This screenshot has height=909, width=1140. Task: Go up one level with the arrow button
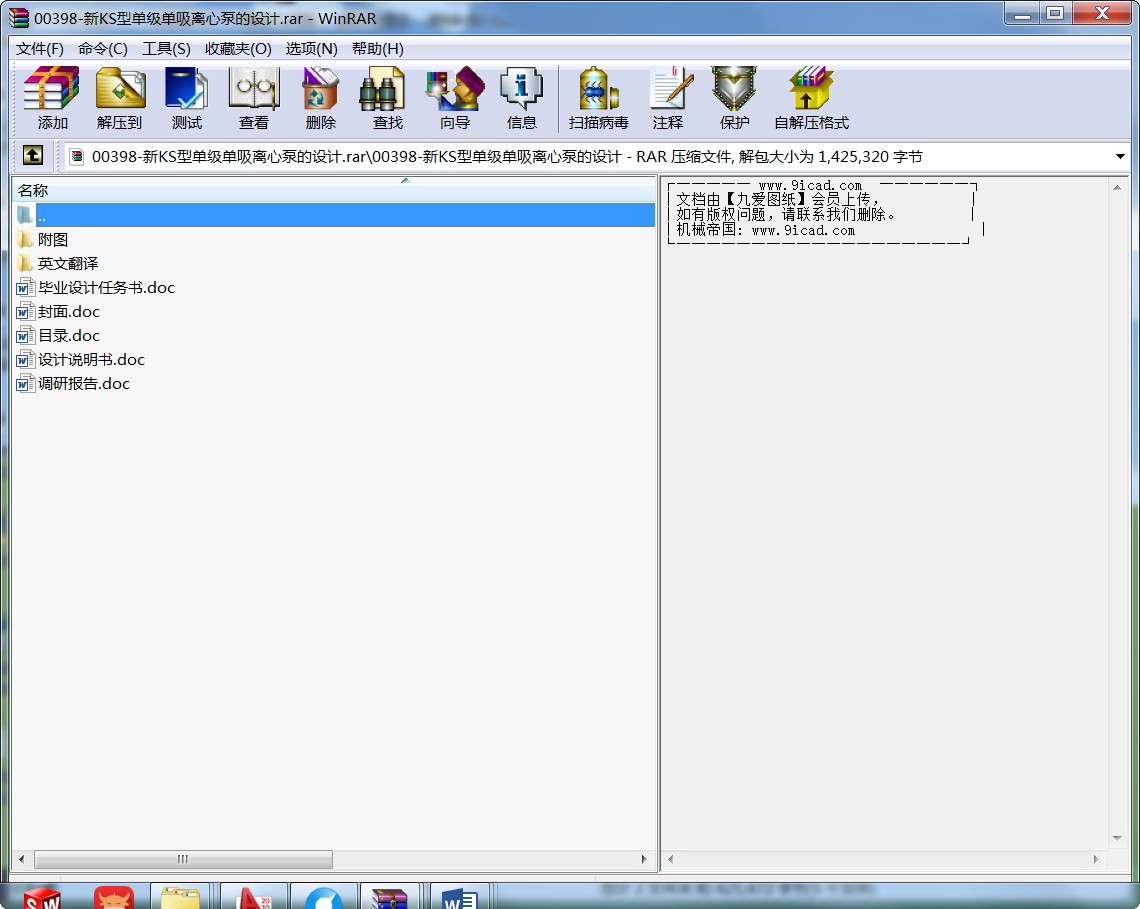[x=33, y=156]
